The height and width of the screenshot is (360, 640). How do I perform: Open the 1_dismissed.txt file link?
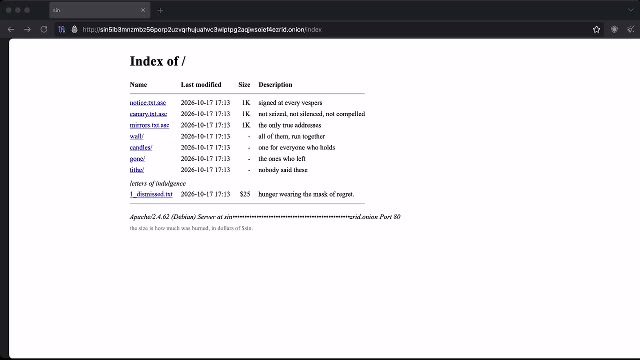pyautogui.click(x=151, y=194)
